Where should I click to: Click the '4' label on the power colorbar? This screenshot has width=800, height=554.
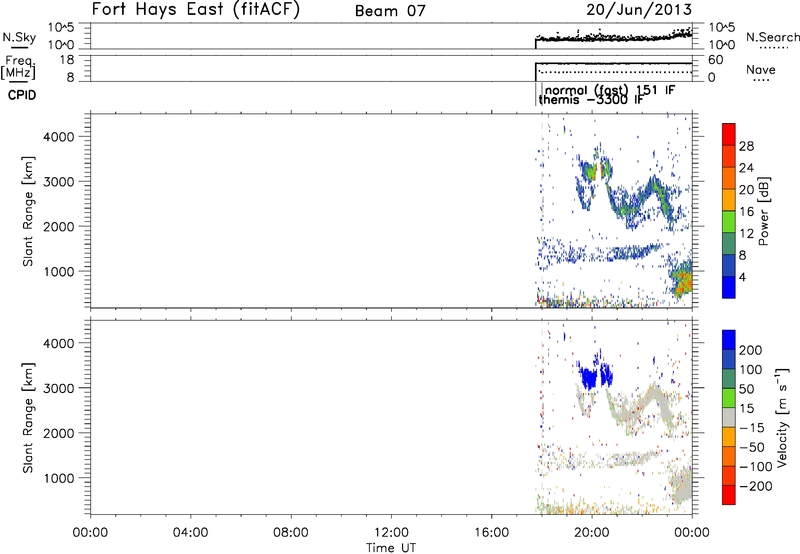click(x=742, y=278)
